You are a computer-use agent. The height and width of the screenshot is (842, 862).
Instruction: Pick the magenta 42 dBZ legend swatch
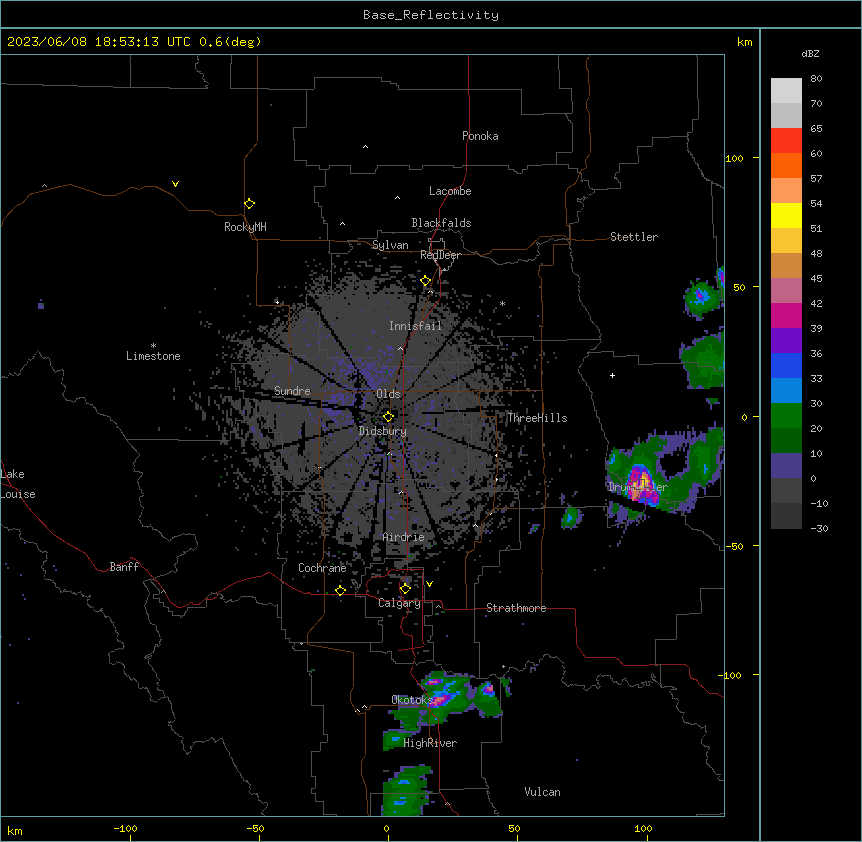tap(786, 315)
